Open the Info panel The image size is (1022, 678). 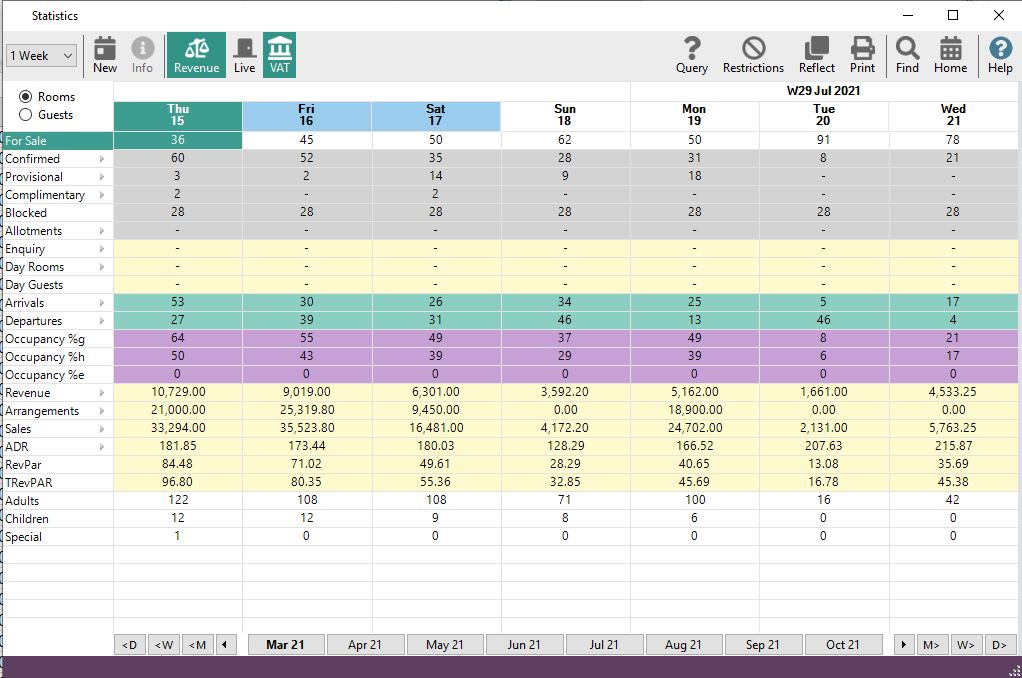142,54
